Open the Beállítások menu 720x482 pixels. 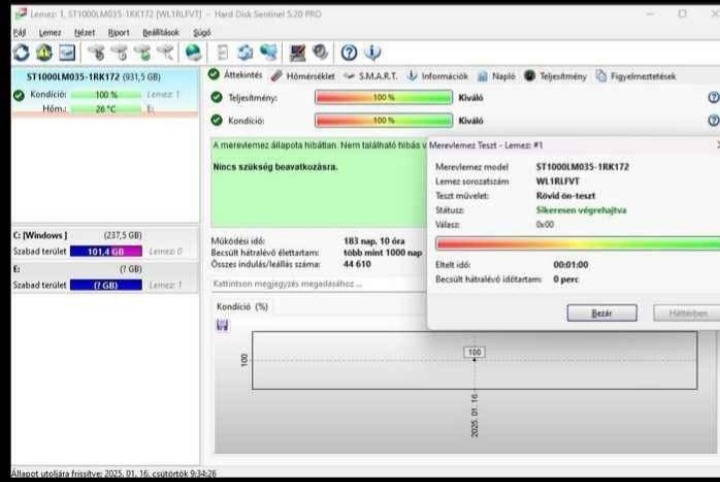[161, 33]
